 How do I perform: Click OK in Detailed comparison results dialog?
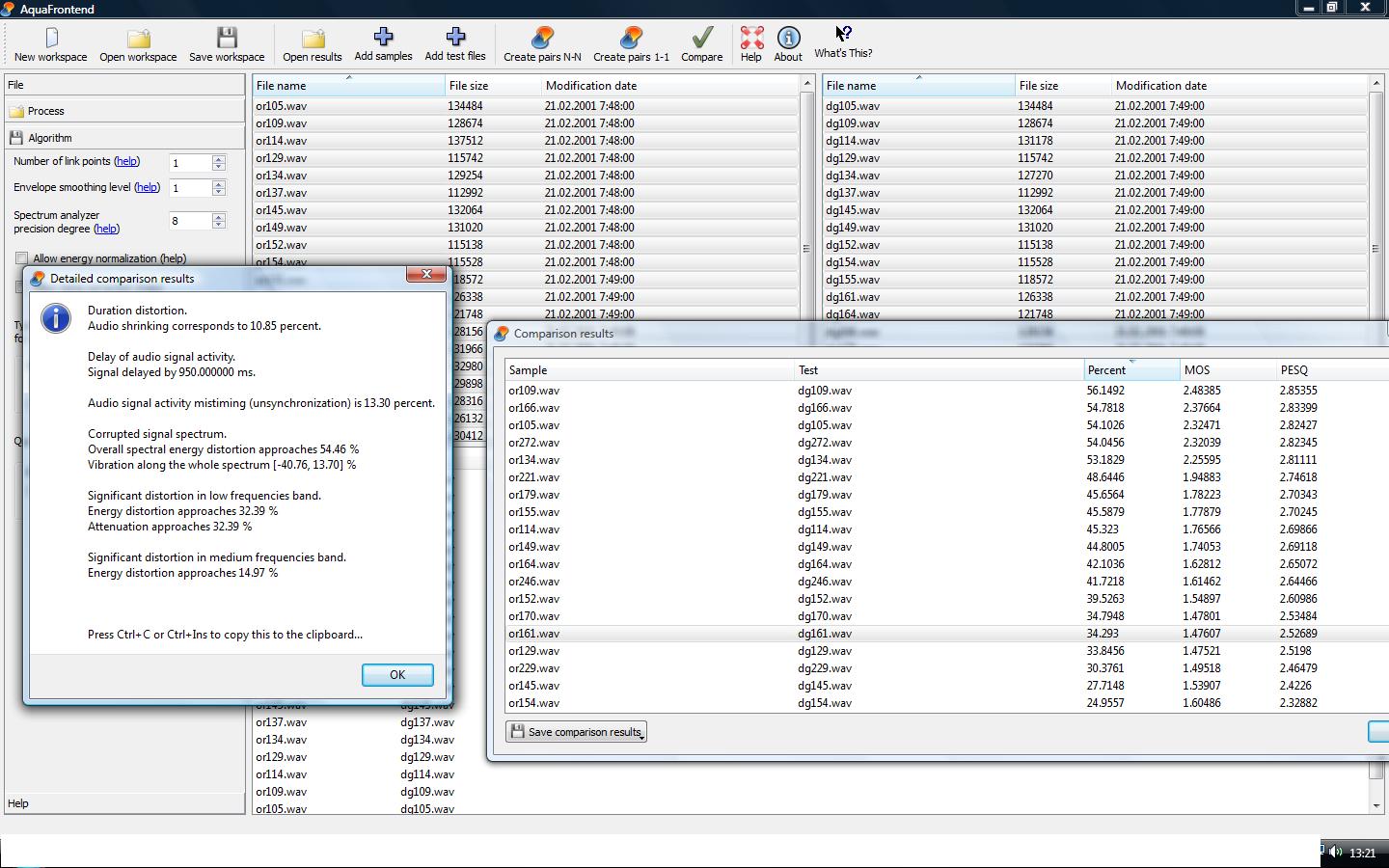tap(397, 675)
